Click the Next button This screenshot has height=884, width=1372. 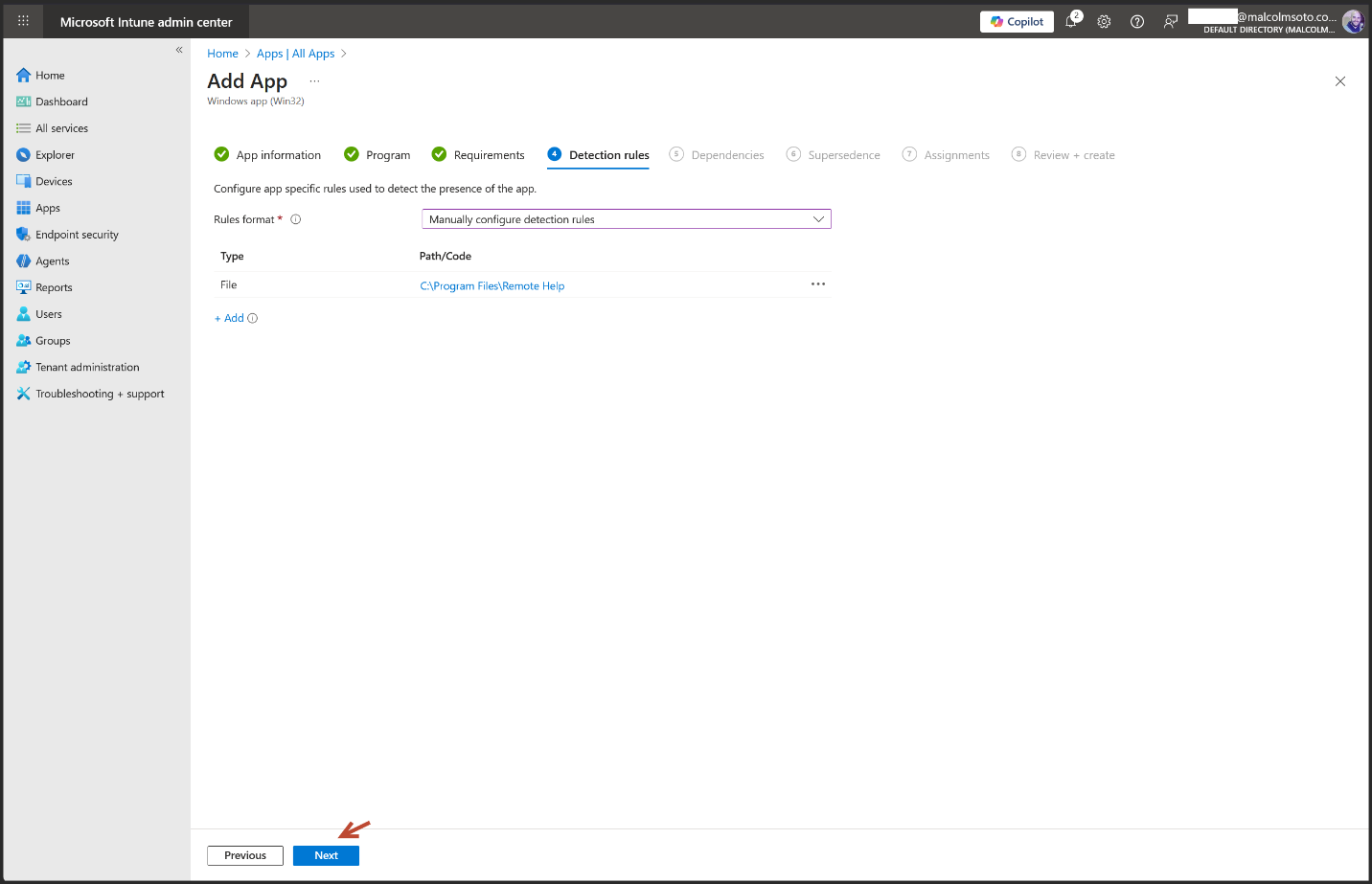tap(326, 855)
